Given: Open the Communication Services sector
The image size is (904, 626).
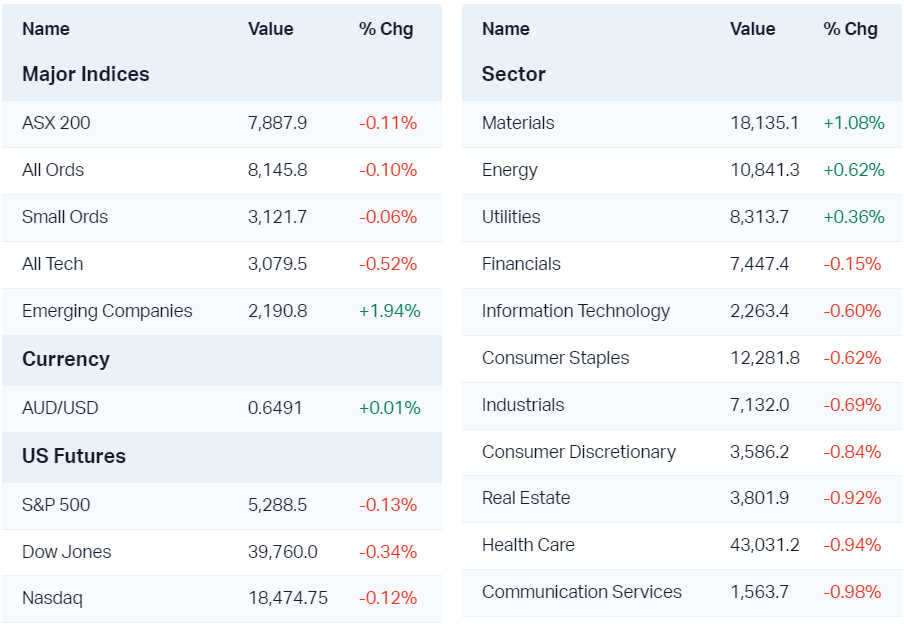Looking at the screenshot, I should [582, 592].
